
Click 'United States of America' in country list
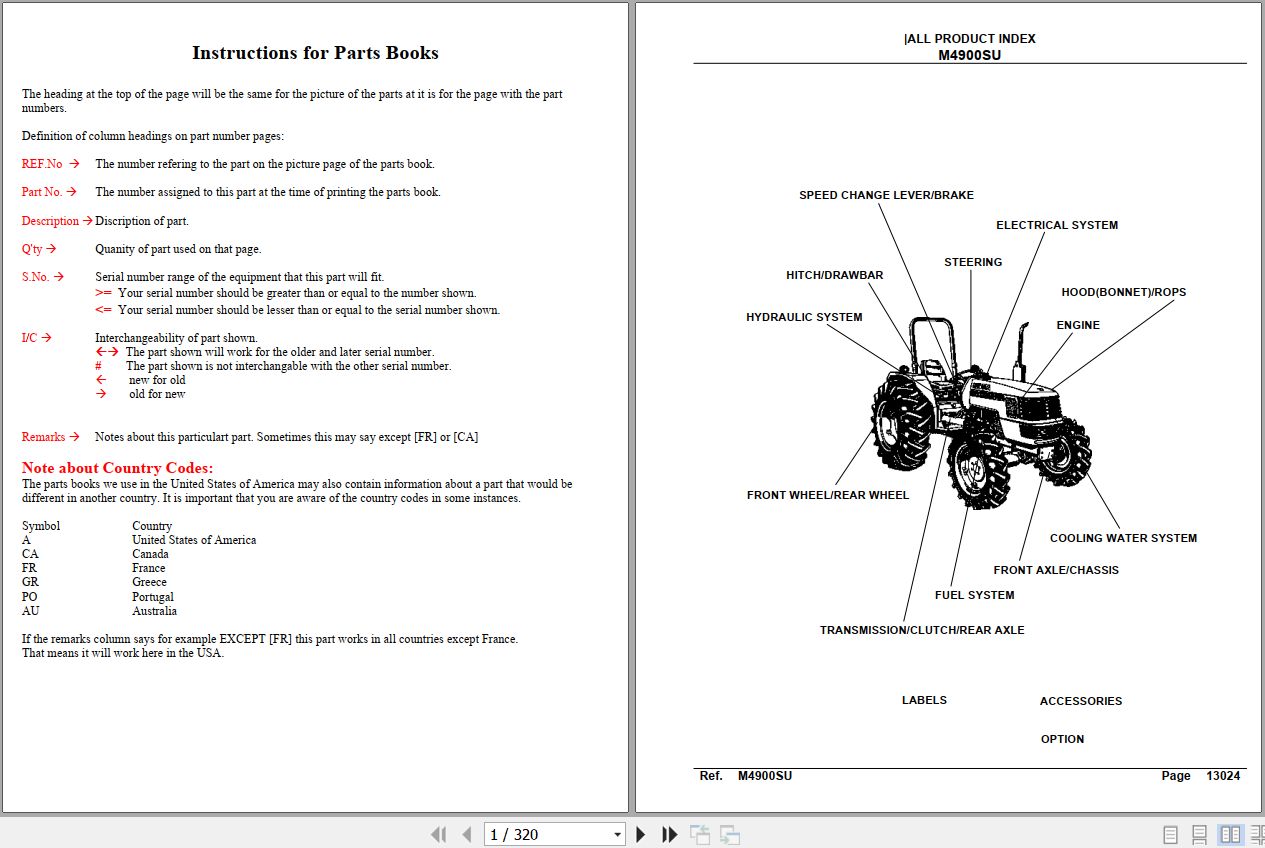point(194,540)
